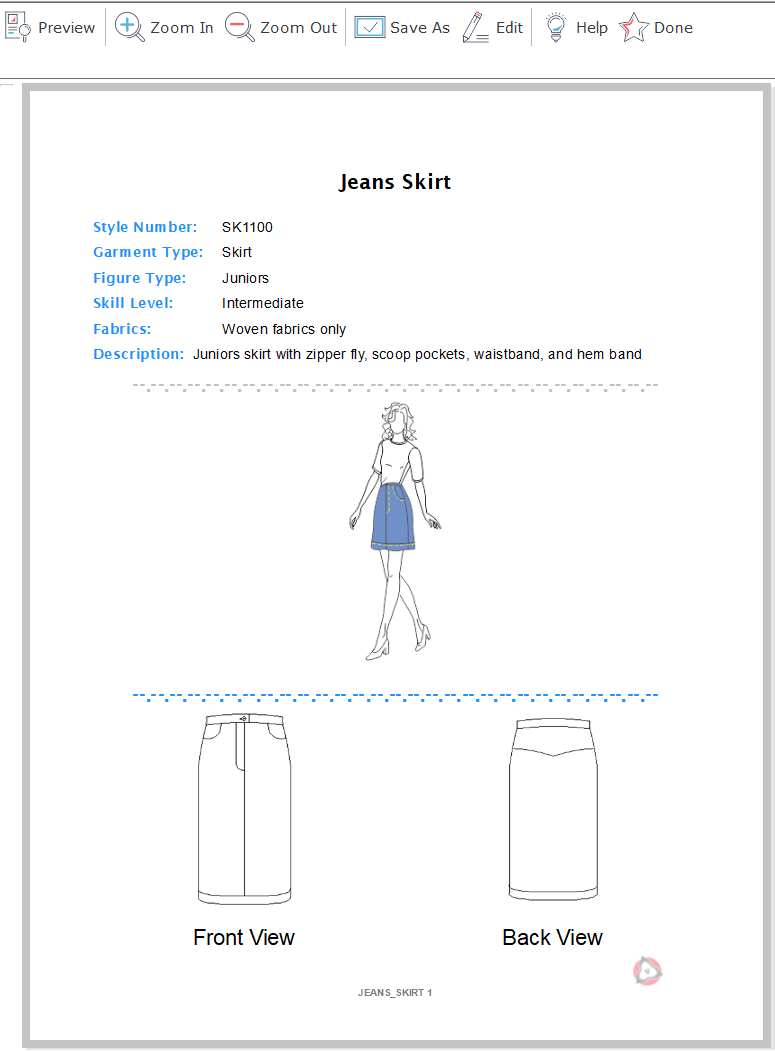Screen dimensions: 775x1051
Task: Select the Intermediate skill level value
Action: (x=263, y=303)
